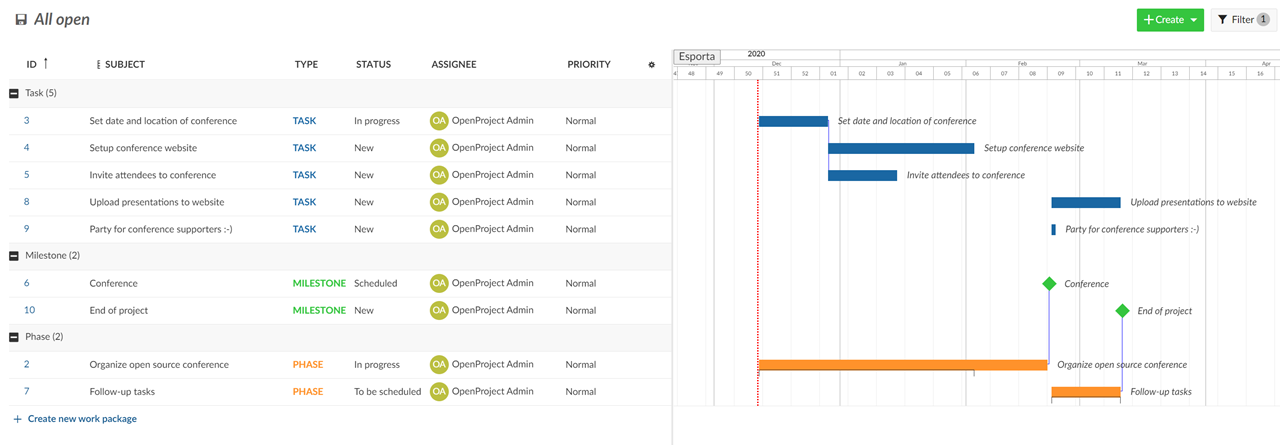Open the table settings gear icon
Image resolution: width=1280 pixels, height=445 pixels.
pos(652,65)
